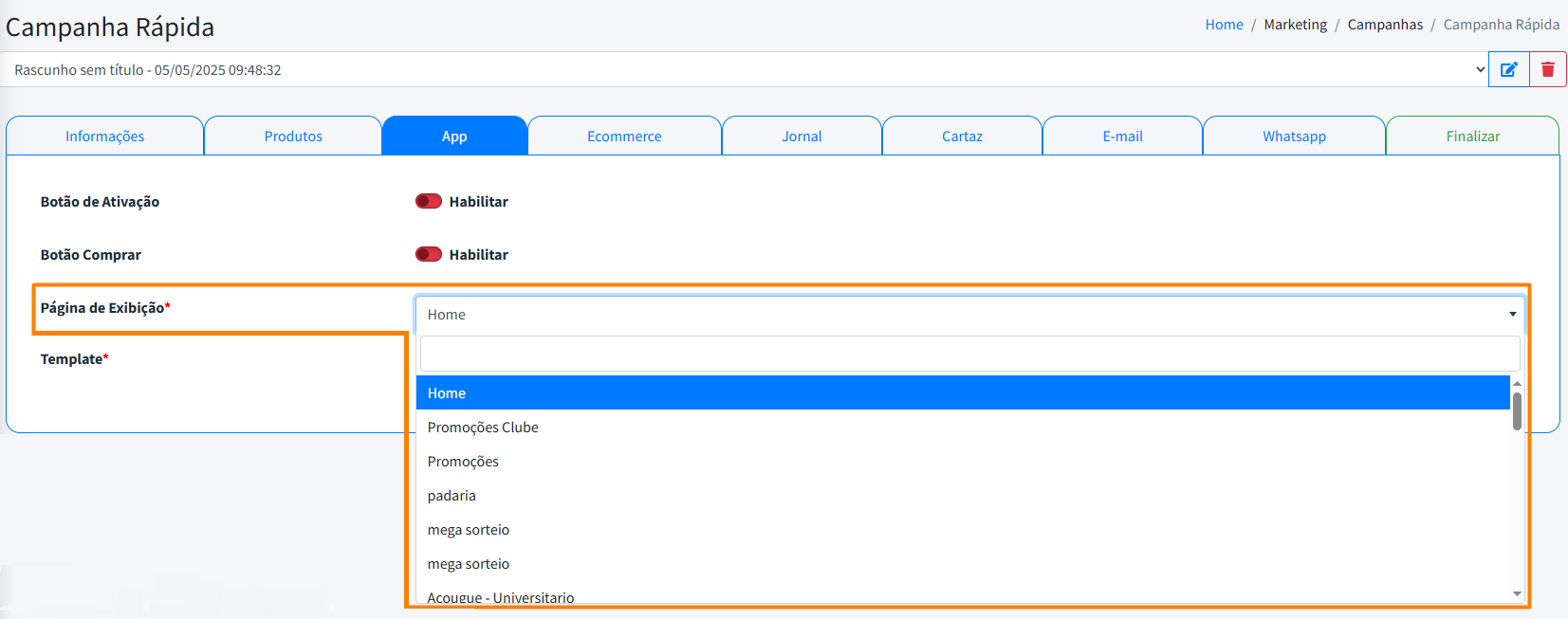Viewport: 1568px width, 619px height.
Task: Switch to the Informações tab
Action: pos(104,137)
